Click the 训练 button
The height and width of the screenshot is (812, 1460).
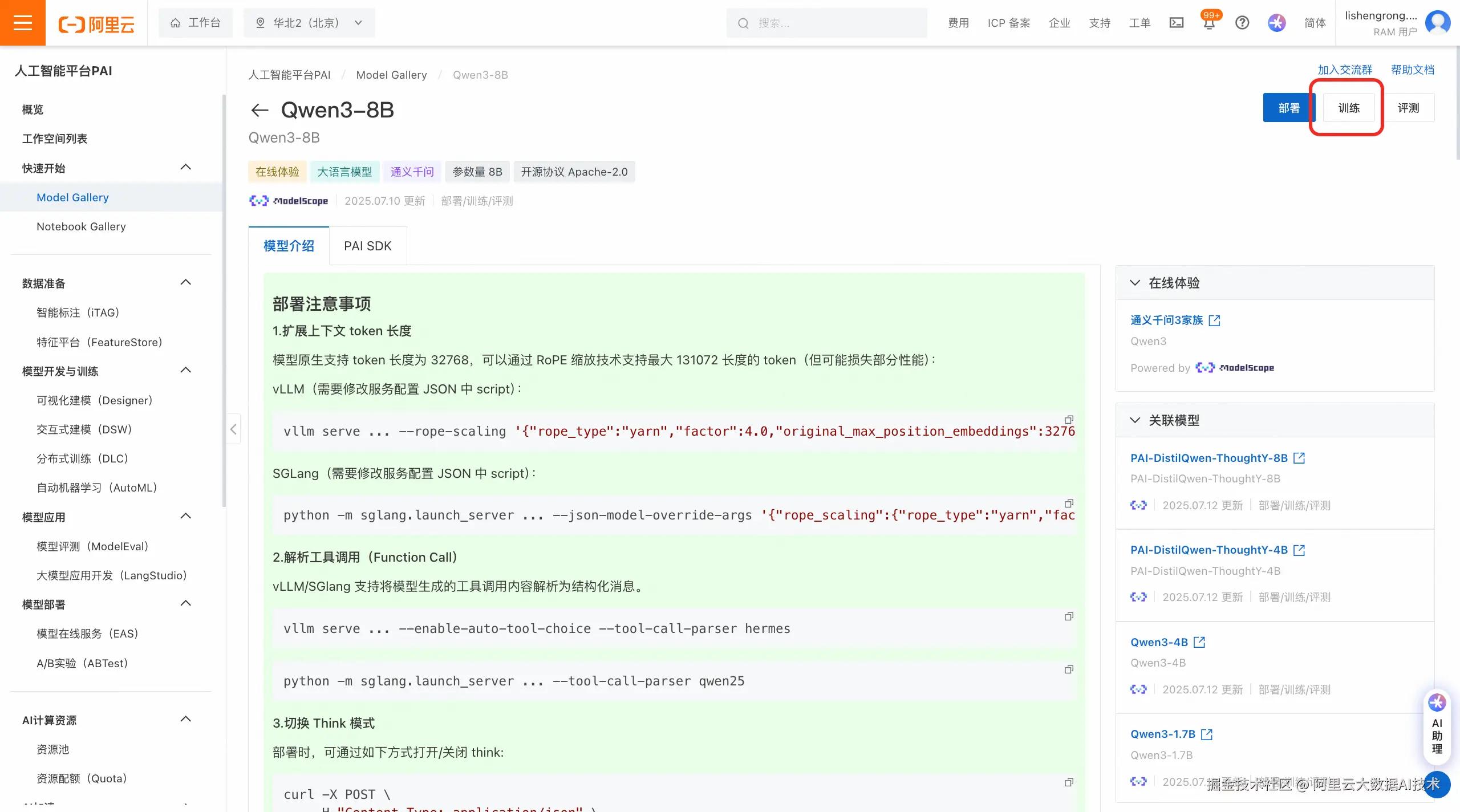click(x=1349, y=108)
